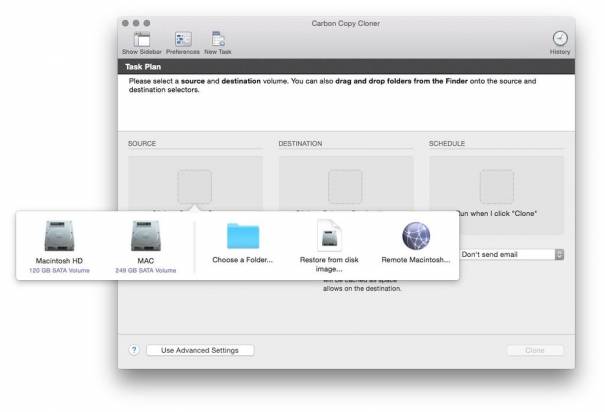Click the Task Plan header bar
Viewport: 605px width, 412px height.
click(x=346, y=67)
